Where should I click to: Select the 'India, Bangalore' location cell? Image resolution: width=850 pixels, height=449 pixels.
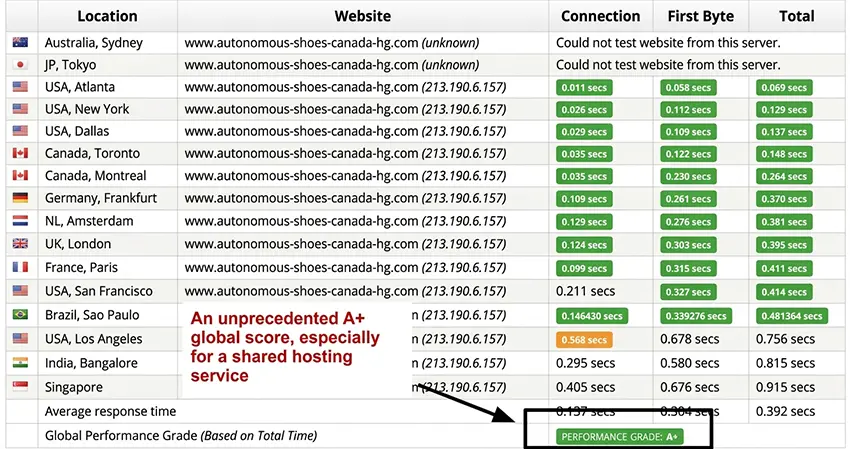click(107, 363)
